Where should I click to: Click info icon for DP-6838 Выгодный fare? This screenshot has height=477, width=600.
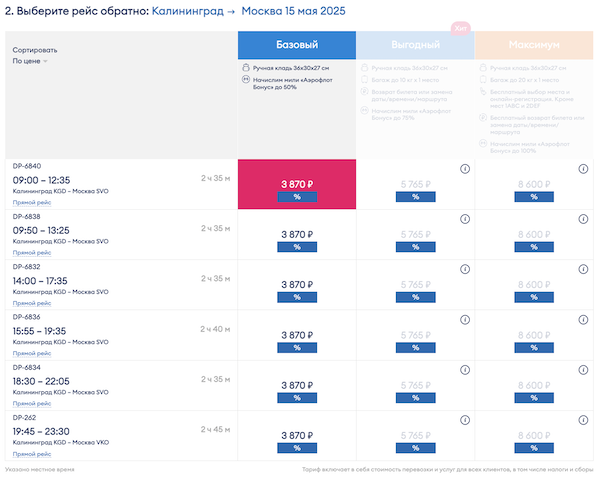[465, 218]
